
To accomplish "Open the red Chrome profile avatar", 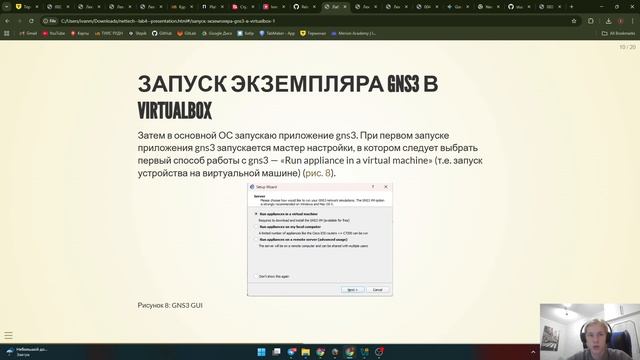I will tap(621, 21).
